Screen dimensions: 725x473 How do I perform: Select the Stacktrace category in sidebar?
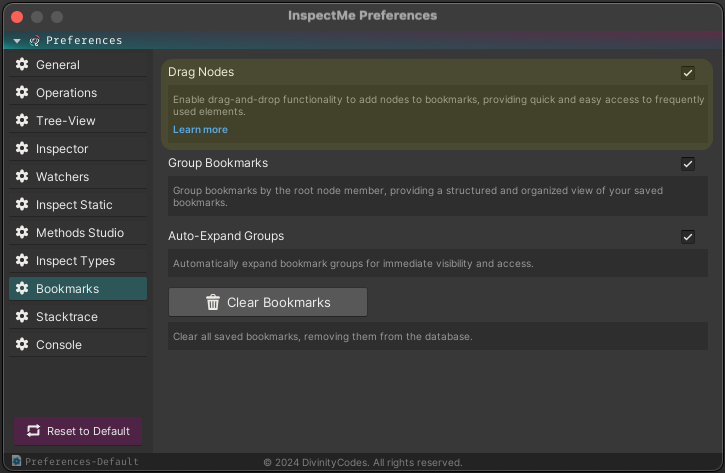point(78,316)
